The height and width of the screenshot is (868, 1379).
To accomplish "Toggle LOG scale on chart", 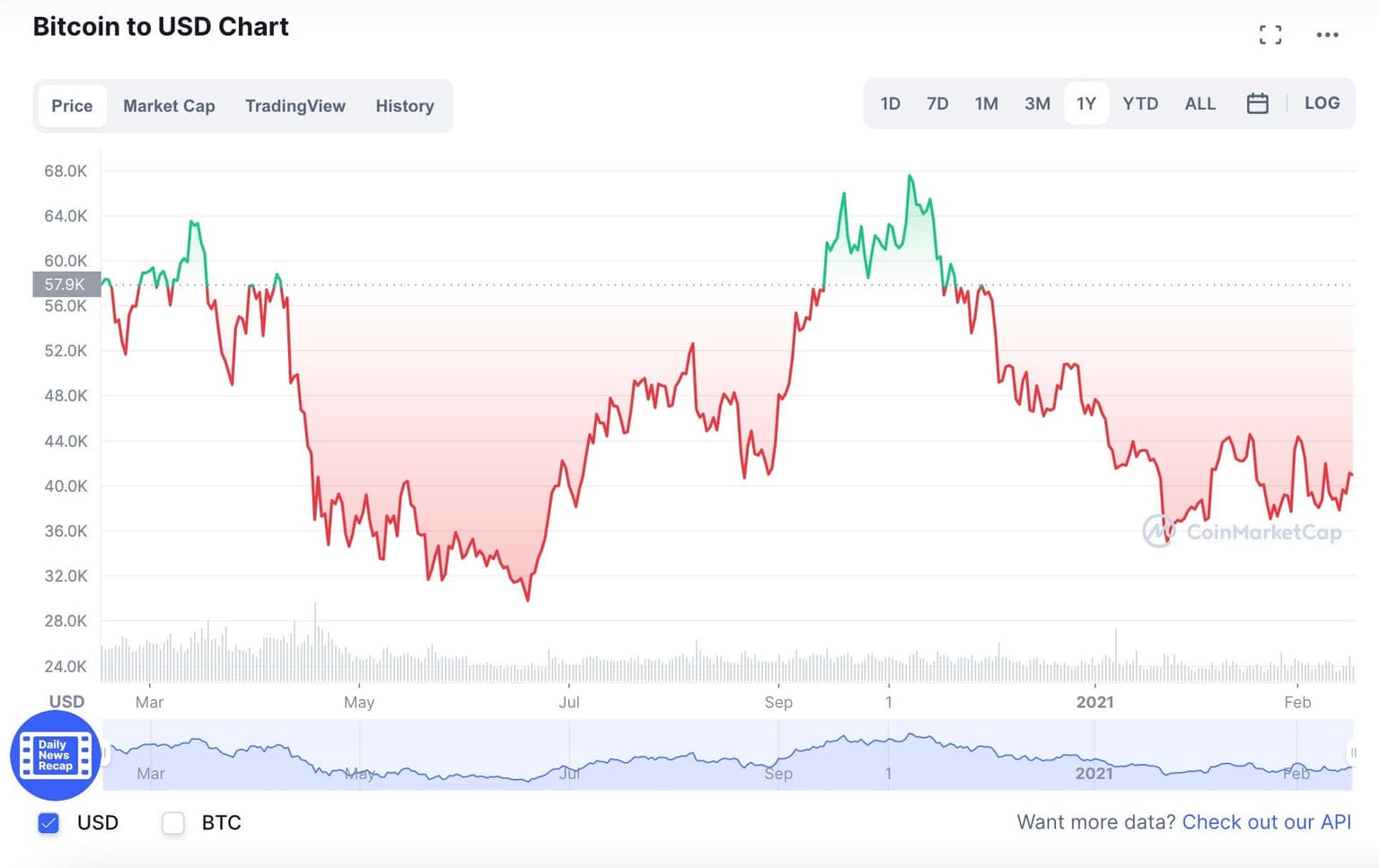I will (1322, 104).
